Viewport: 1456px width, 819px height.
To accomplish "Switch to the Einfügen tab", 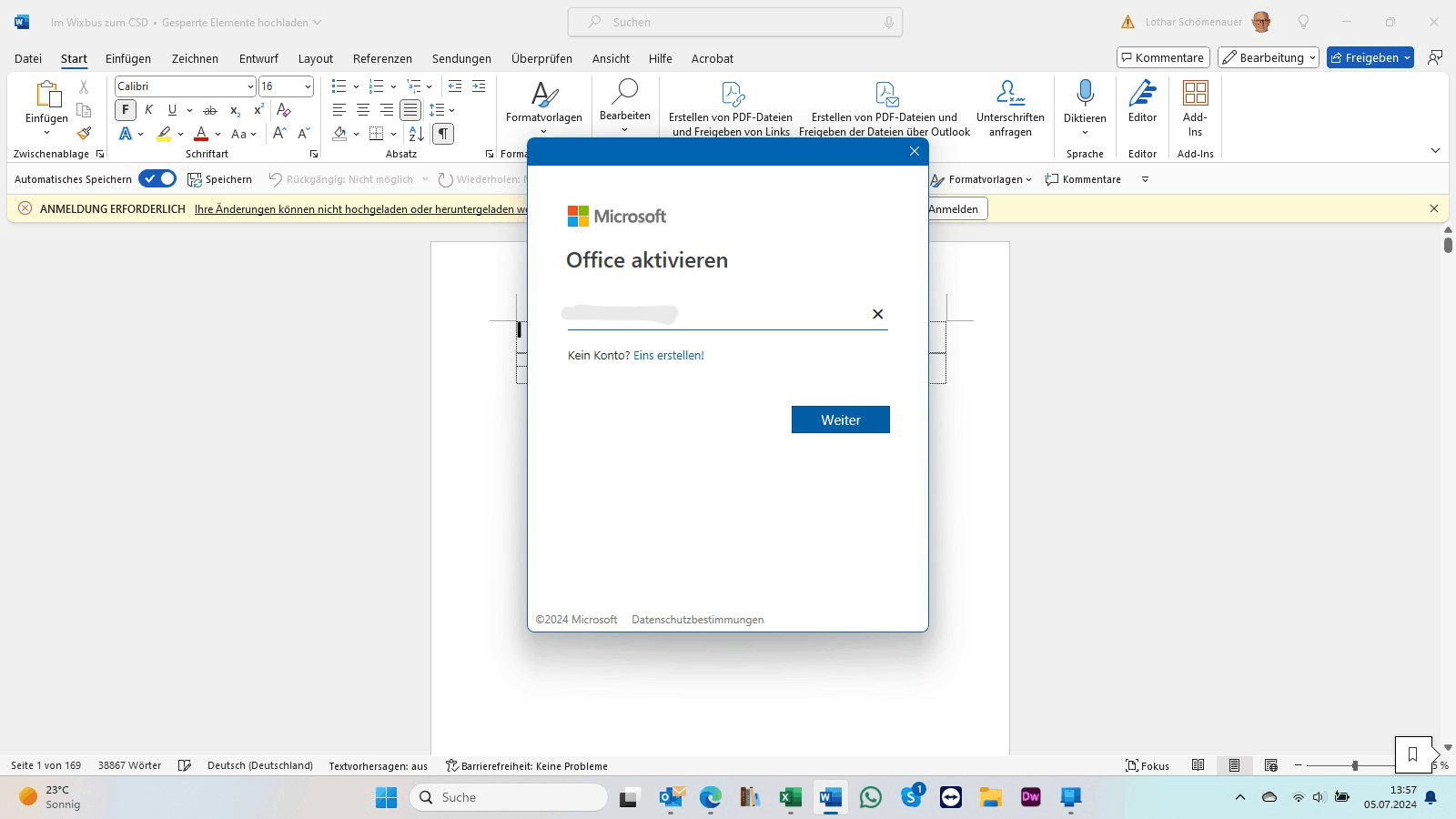I will tap(128, 58).
